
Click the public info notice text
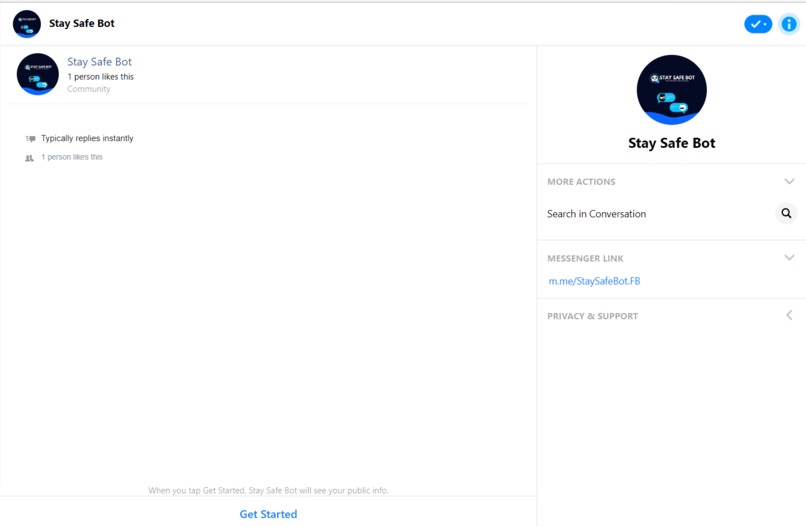click(x=268, y=490)
